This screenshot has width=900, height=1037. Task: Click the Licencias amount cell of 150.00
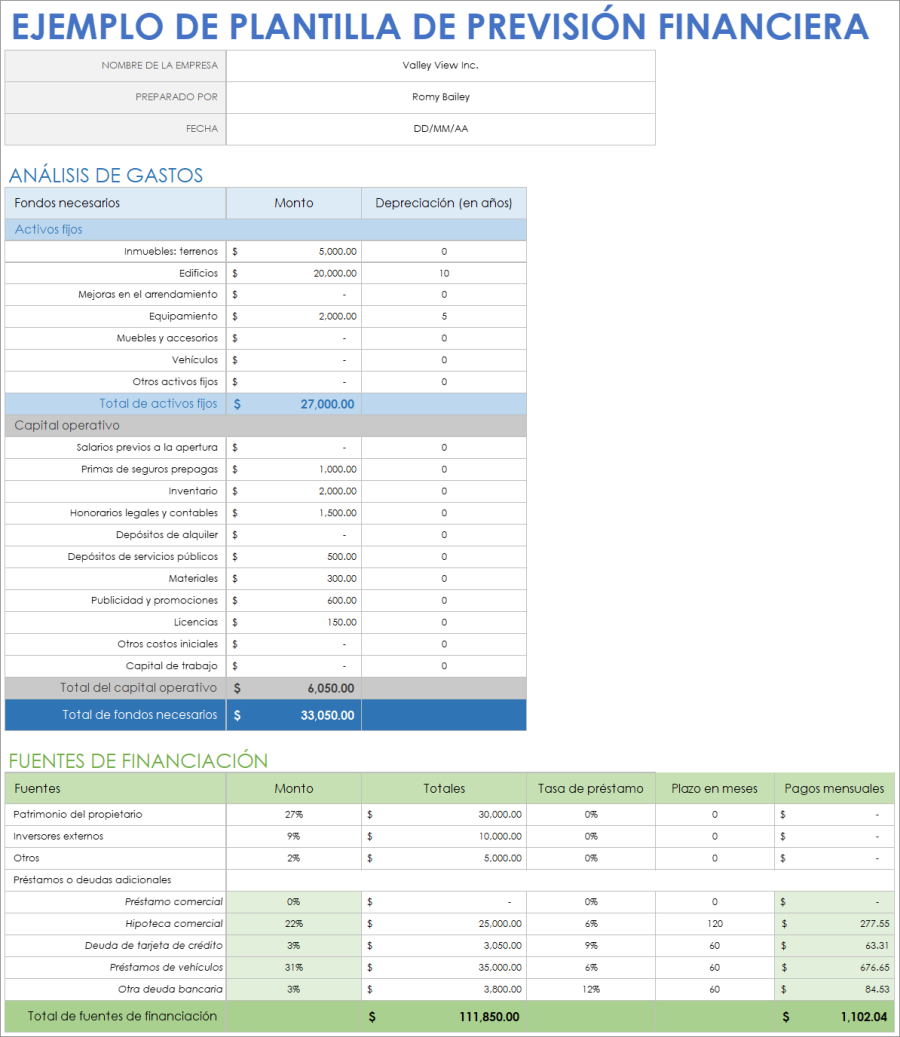(x=295, y=622)
